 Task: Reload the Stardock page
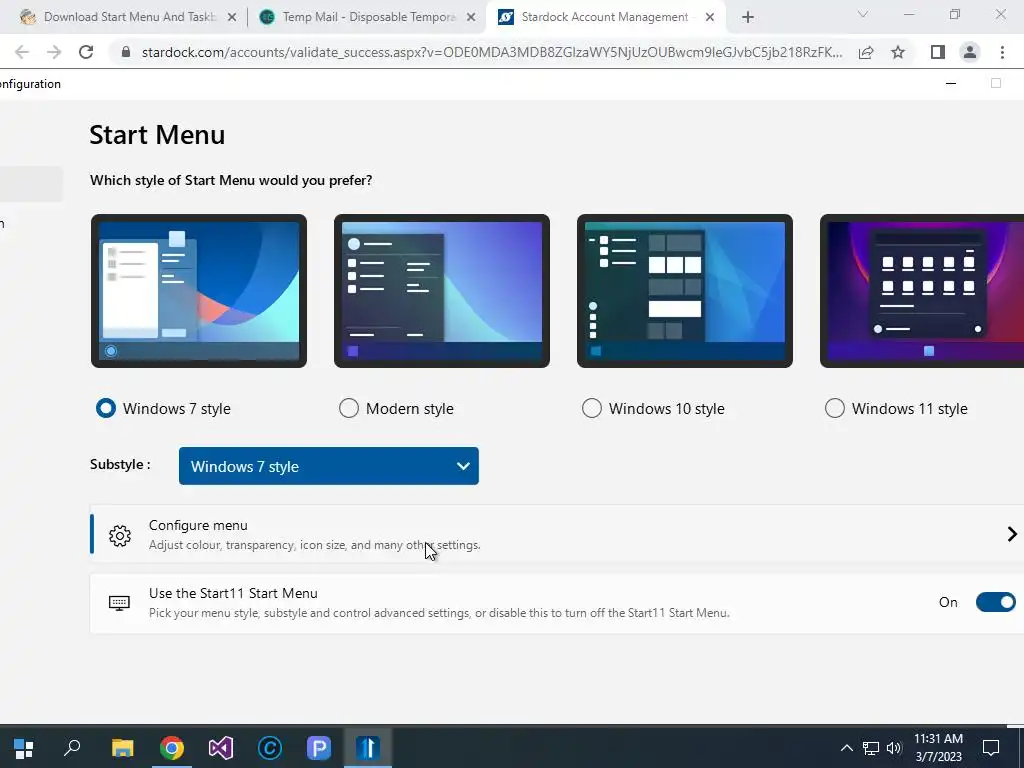click(x=86, y=52)
